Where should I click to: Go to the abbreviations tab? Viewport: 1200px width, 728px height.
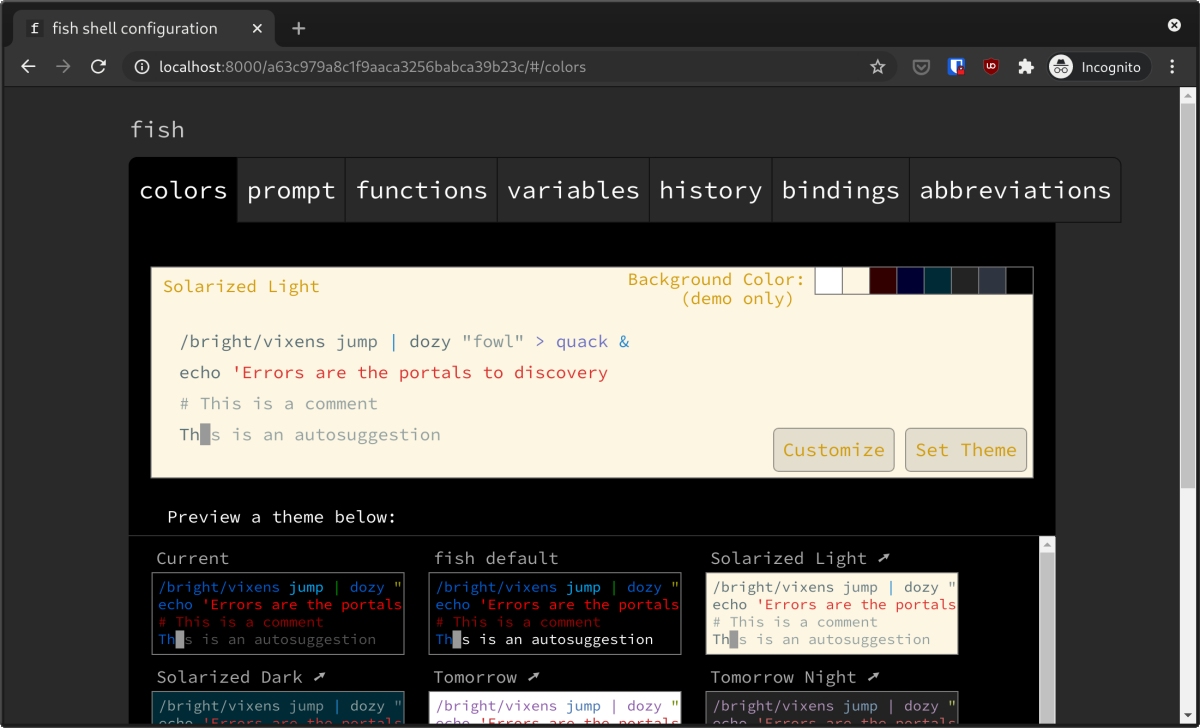click(x=1014, y=190)
